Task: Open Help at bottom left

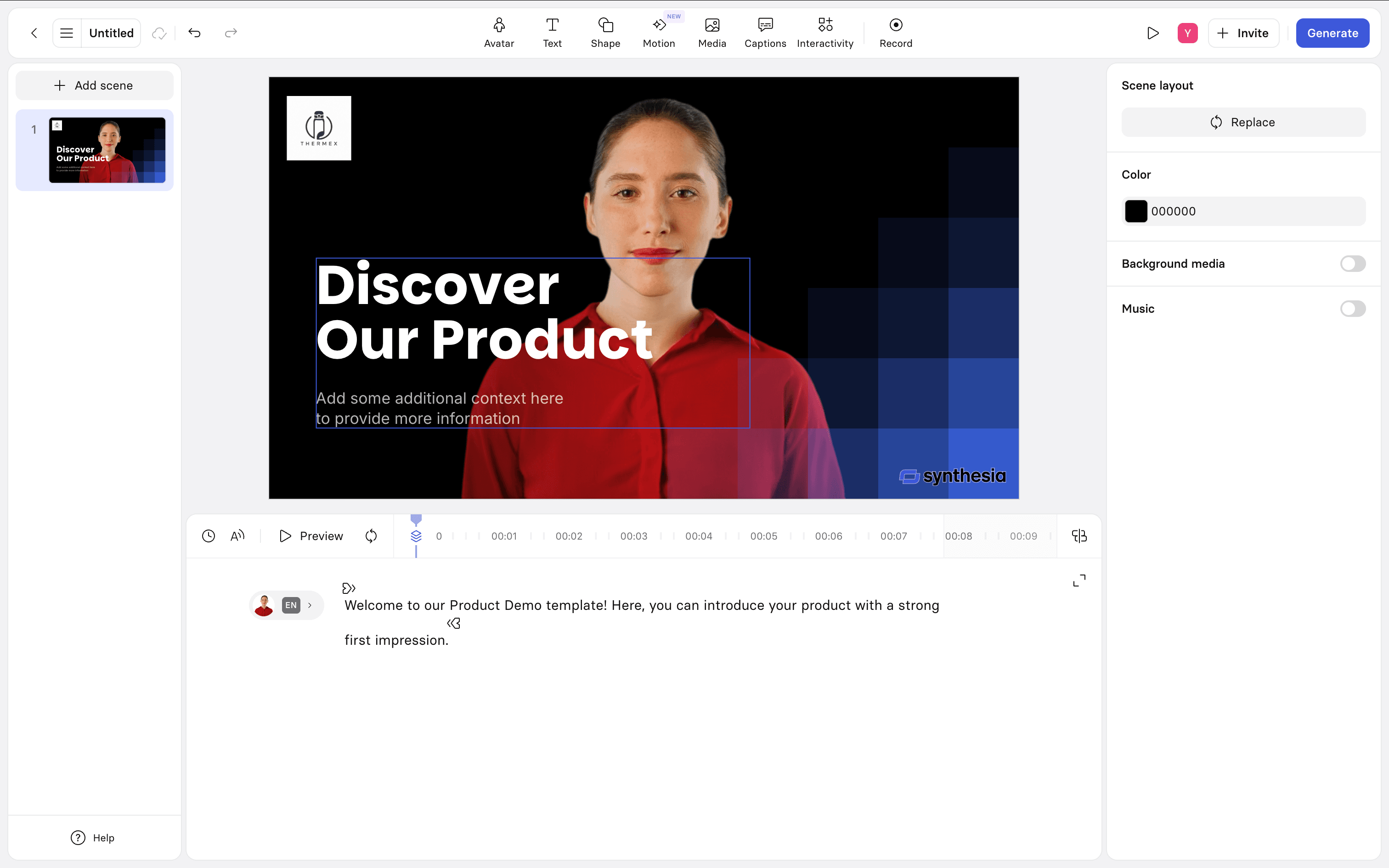Action: 92,838
